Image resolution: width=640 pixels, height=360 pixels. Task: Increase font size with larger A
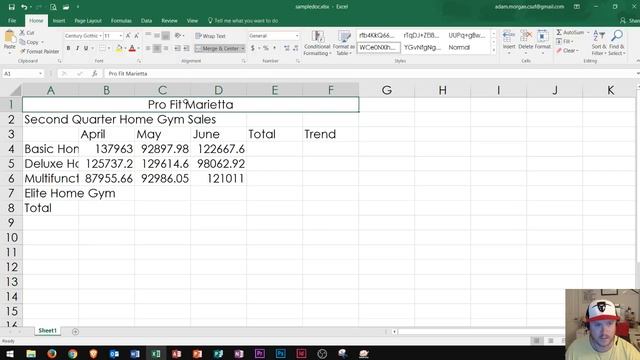(128, 36)
